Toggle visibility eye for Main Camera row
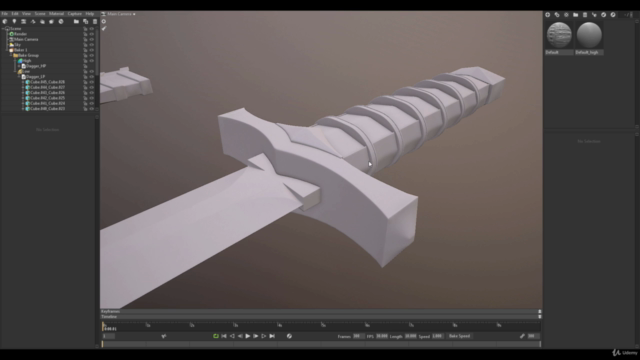 point(92,39)
